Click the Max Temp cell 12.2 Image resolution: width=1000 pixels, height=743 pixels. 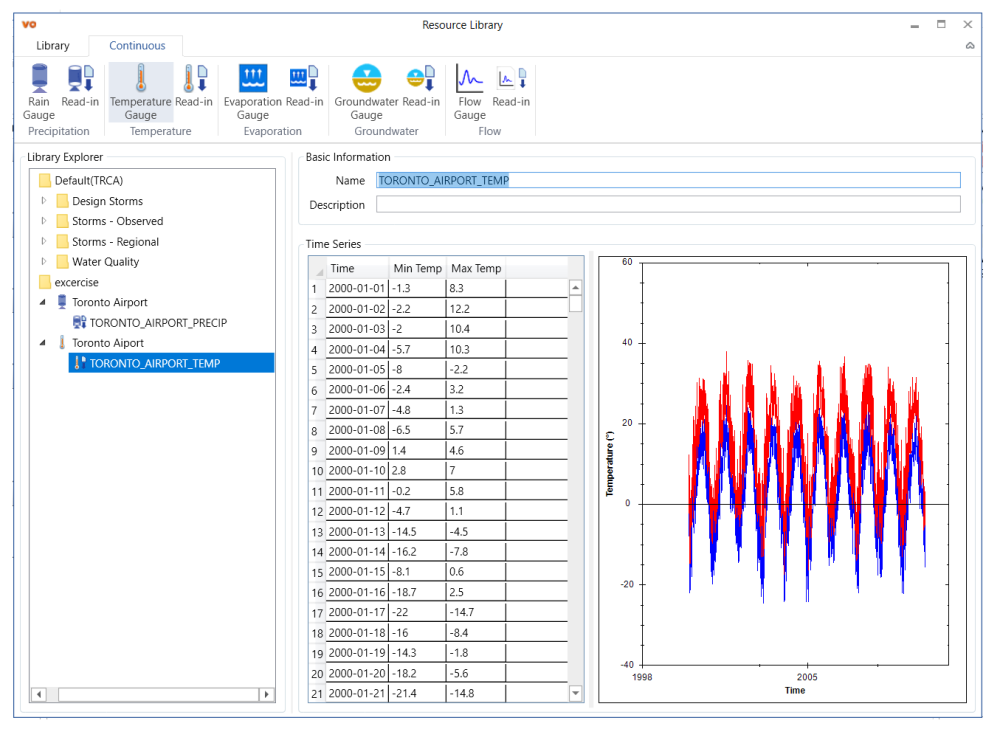(x=476, y=309)
